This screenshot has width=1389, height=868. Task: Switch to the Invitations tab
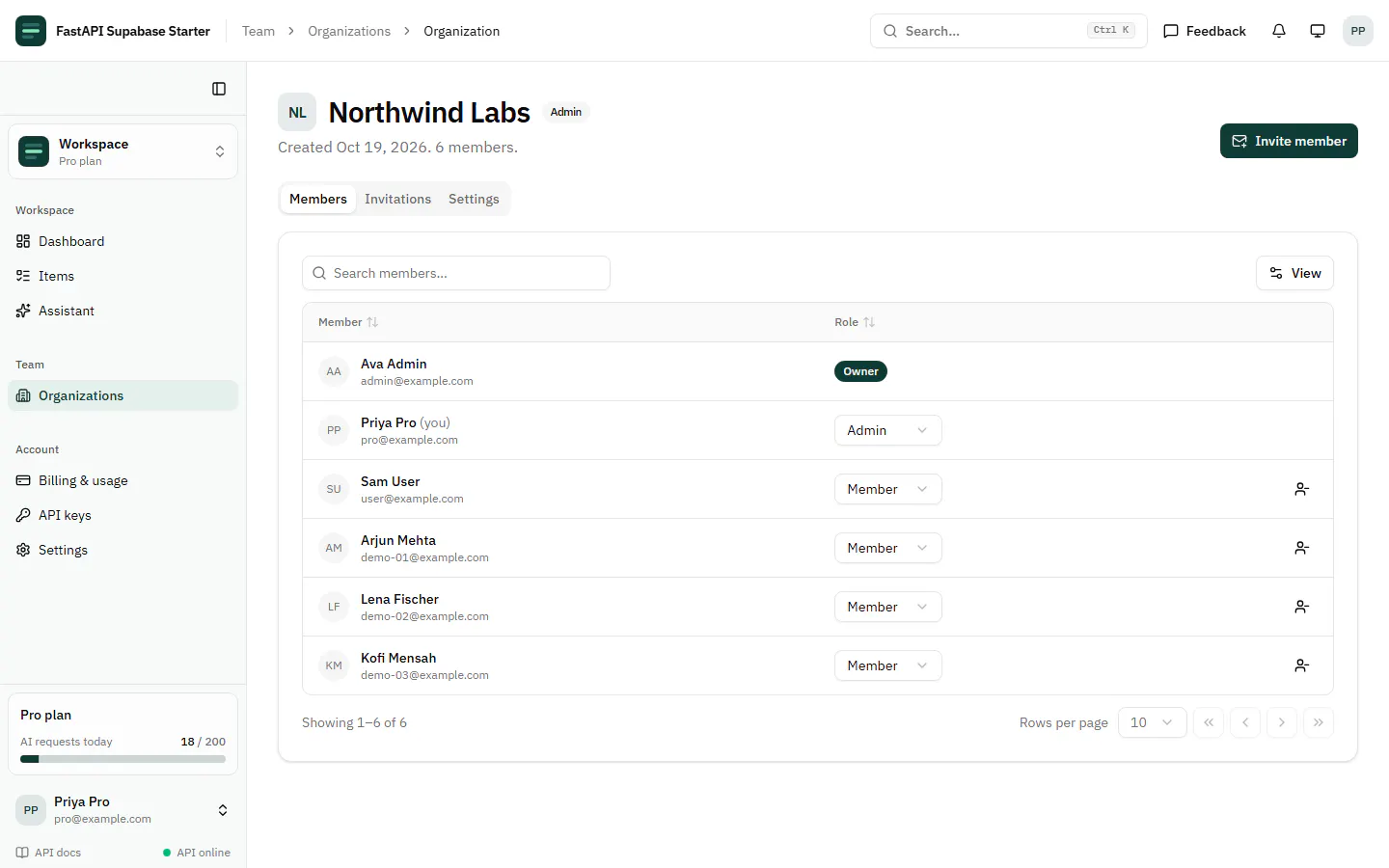tap(397, 199)
